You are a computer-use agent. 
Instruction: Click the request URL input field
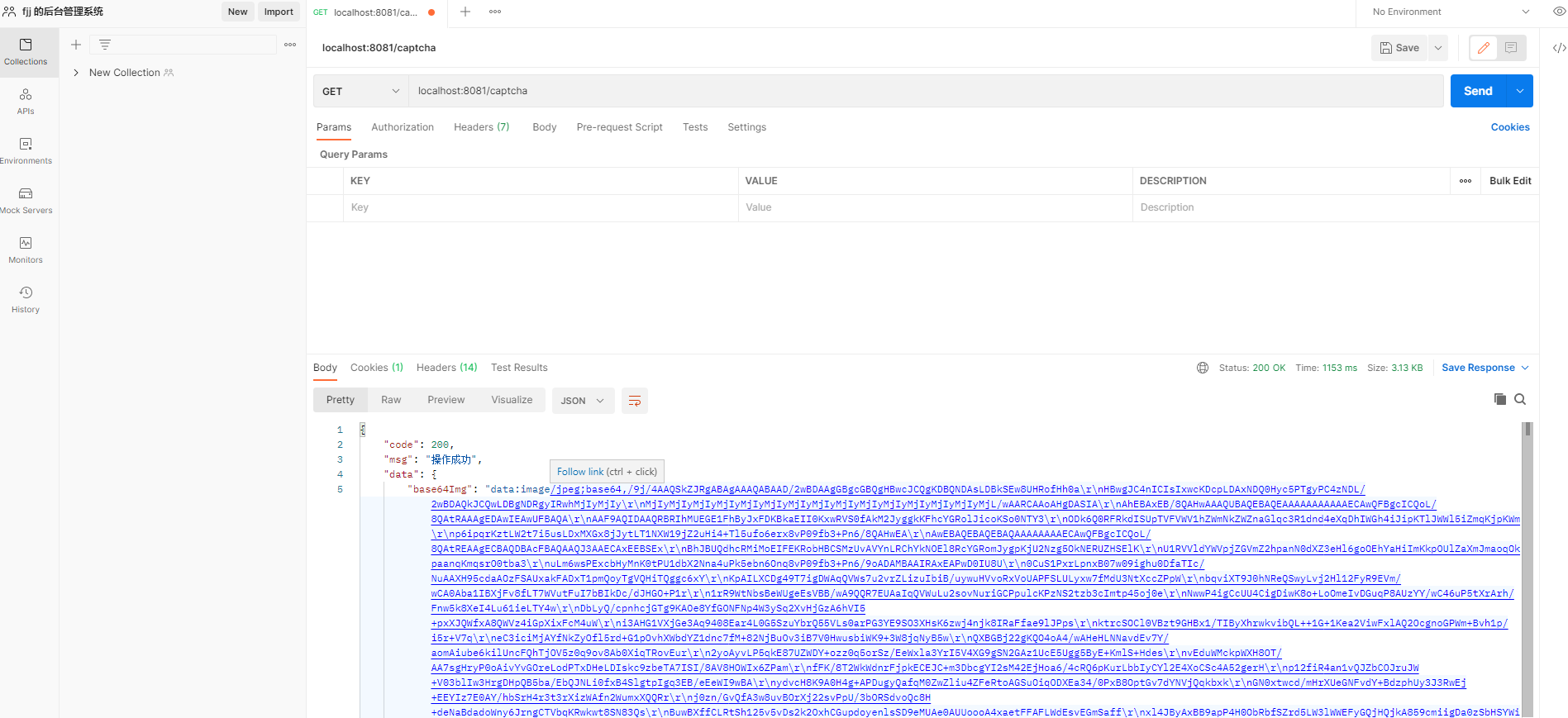pyautogui.click(x=926, y=91)
